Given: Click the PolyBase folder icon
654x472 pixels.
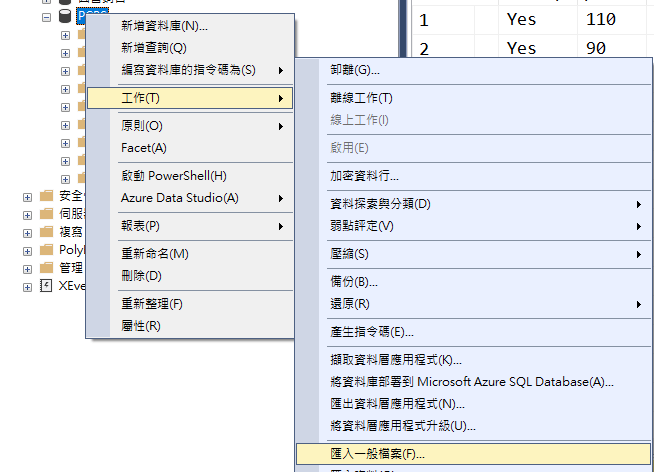Looking at the screenshot, I should (46, 249).
